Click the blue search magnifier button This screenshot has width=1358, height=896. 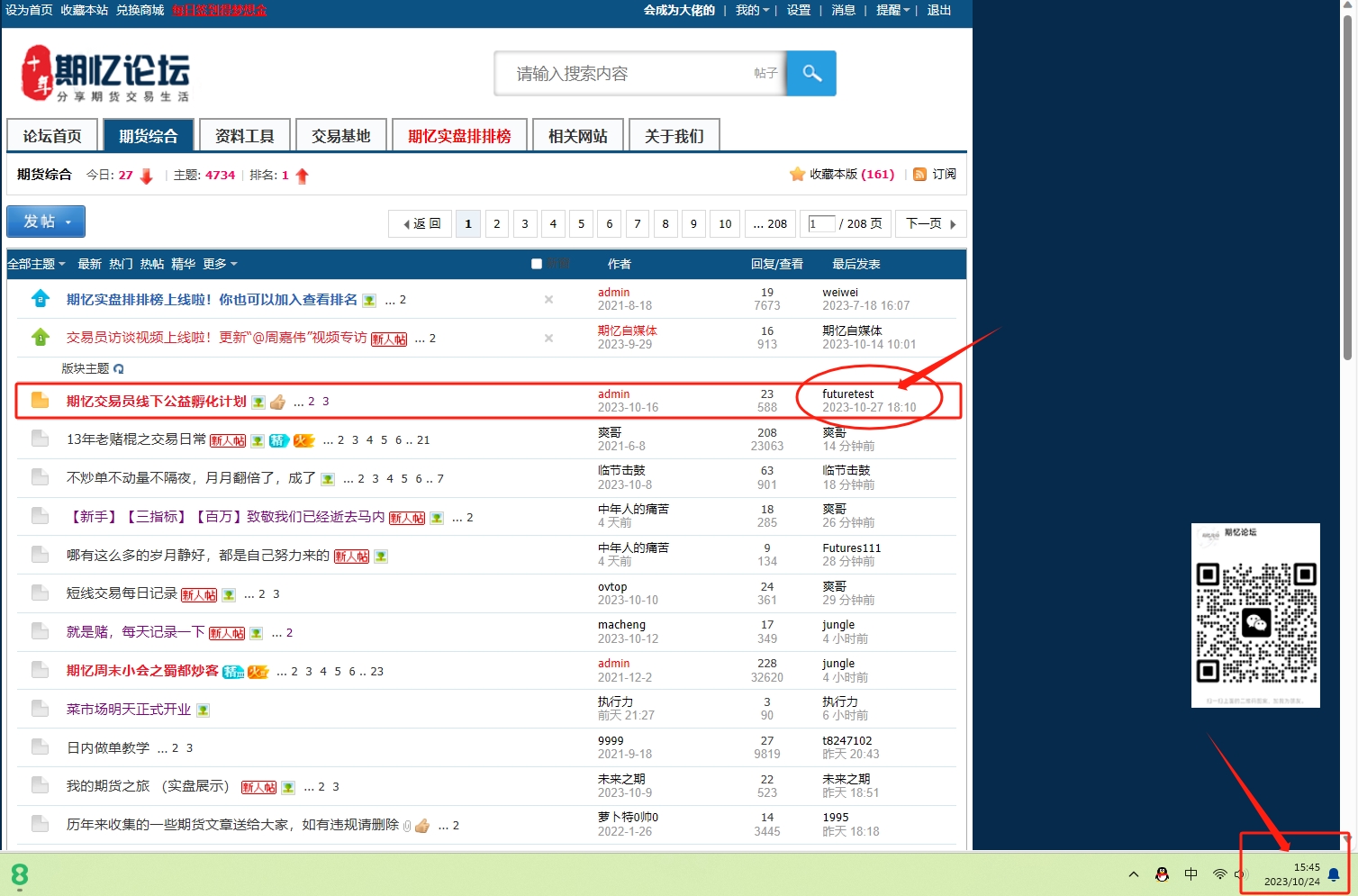(811, 73)
